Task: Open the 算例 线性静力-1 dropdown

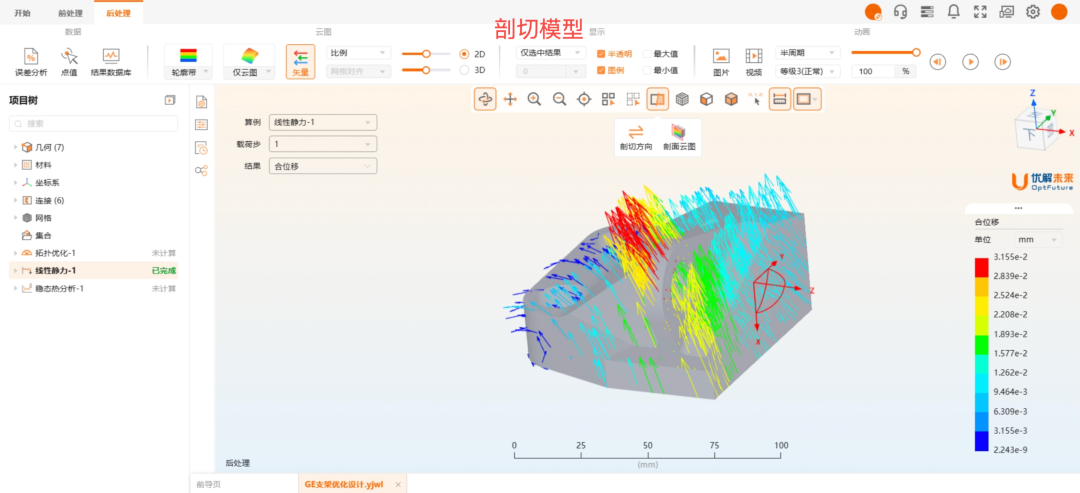Action: point(322,122)
